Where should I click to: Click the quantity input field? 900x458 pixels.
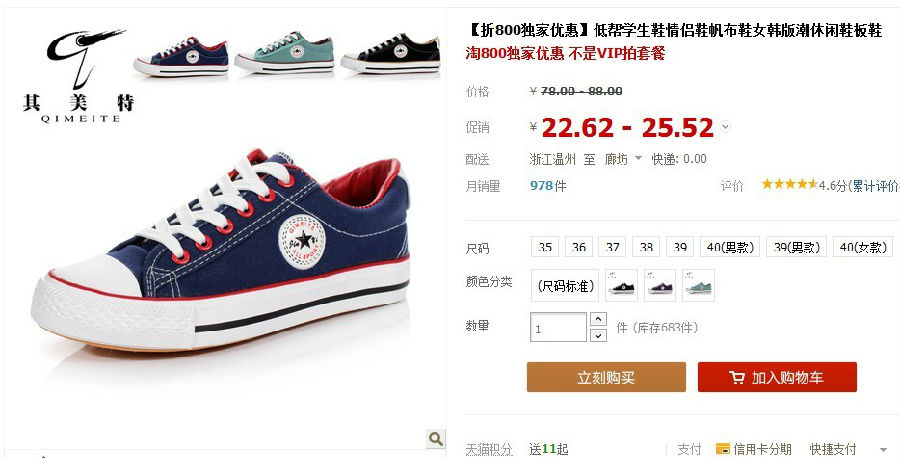558,327
